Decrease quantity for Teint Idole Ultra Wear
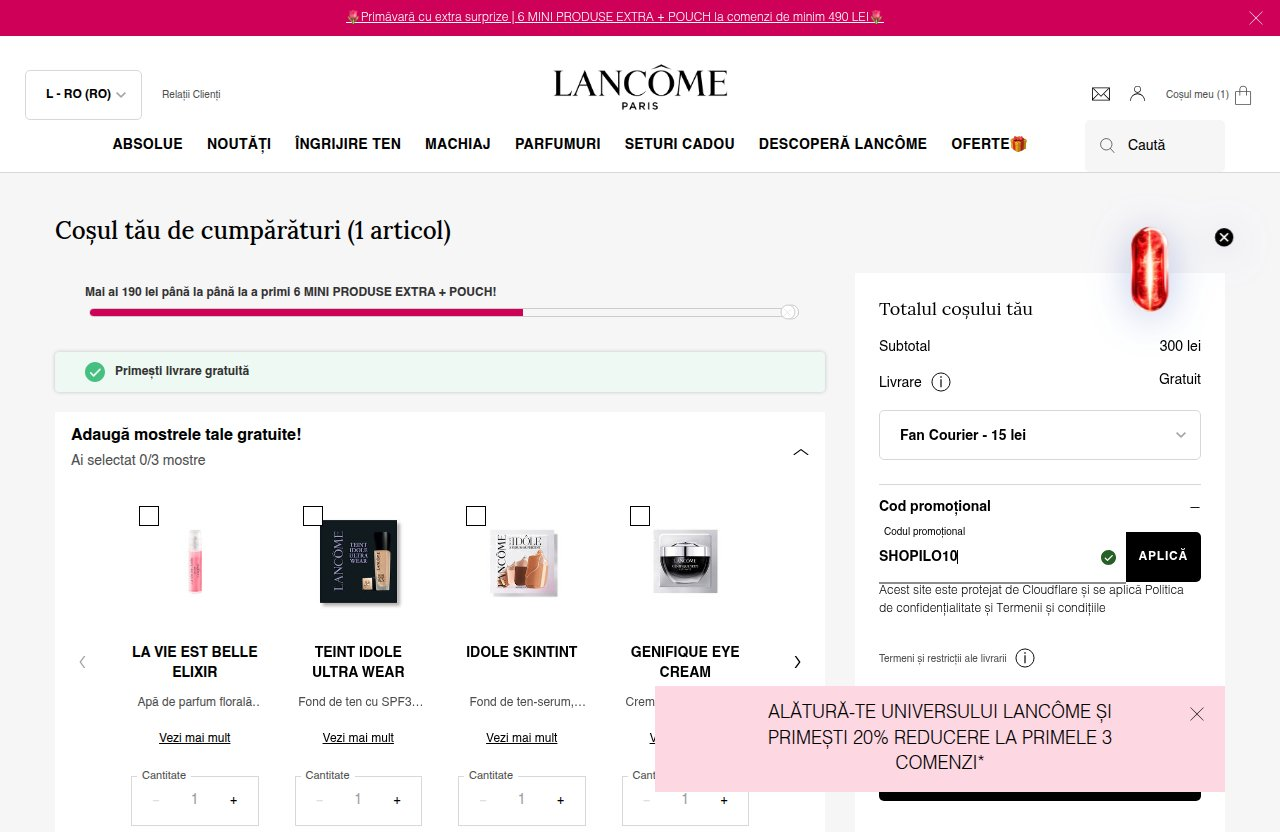Screen dimensions: 1280x832 [x=319, y=800]
